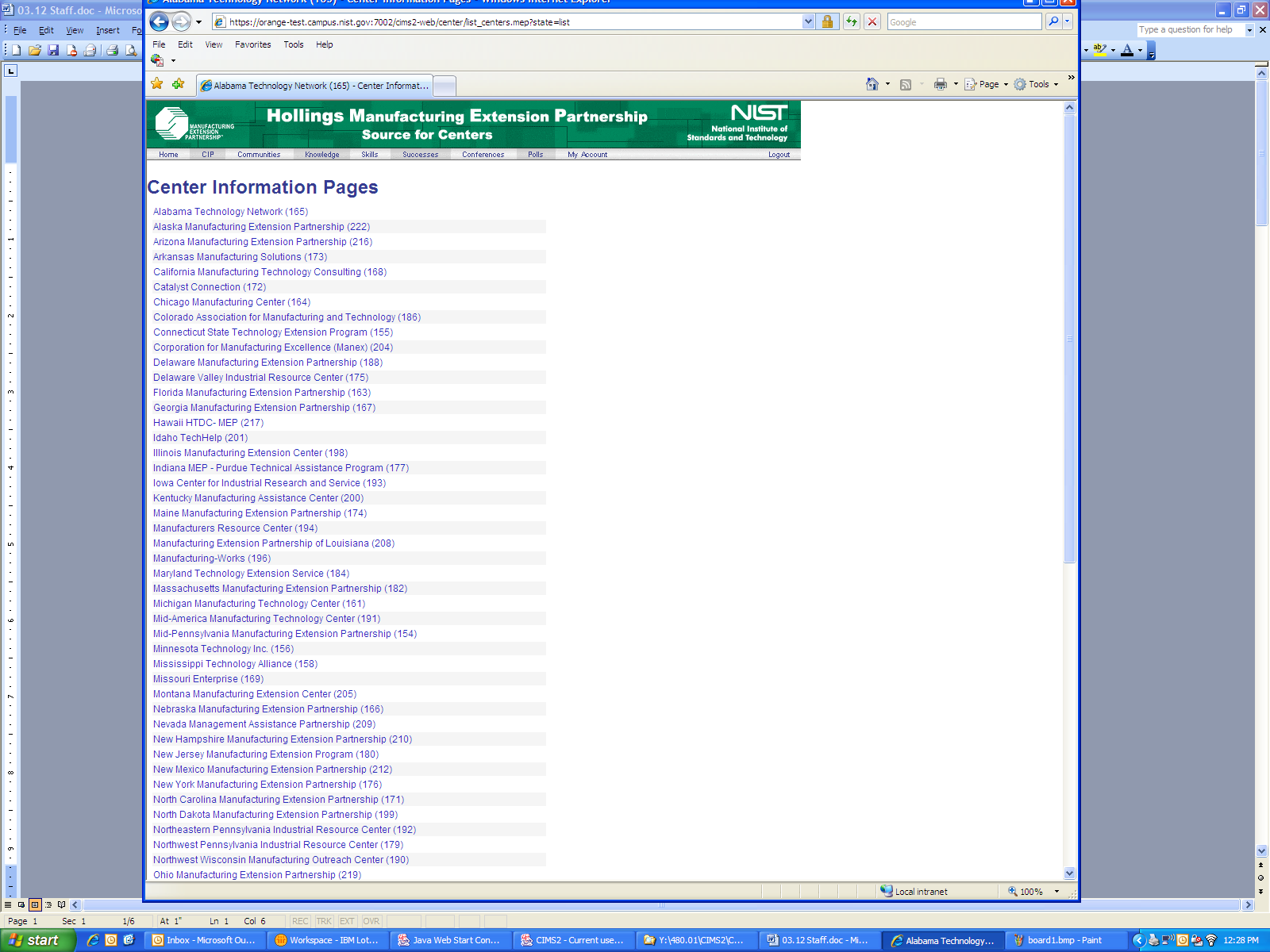Click the Home icon in IE command bar
Image resolution: width=1270 pixels, height=952 pixels.
(x=872, y=84)
